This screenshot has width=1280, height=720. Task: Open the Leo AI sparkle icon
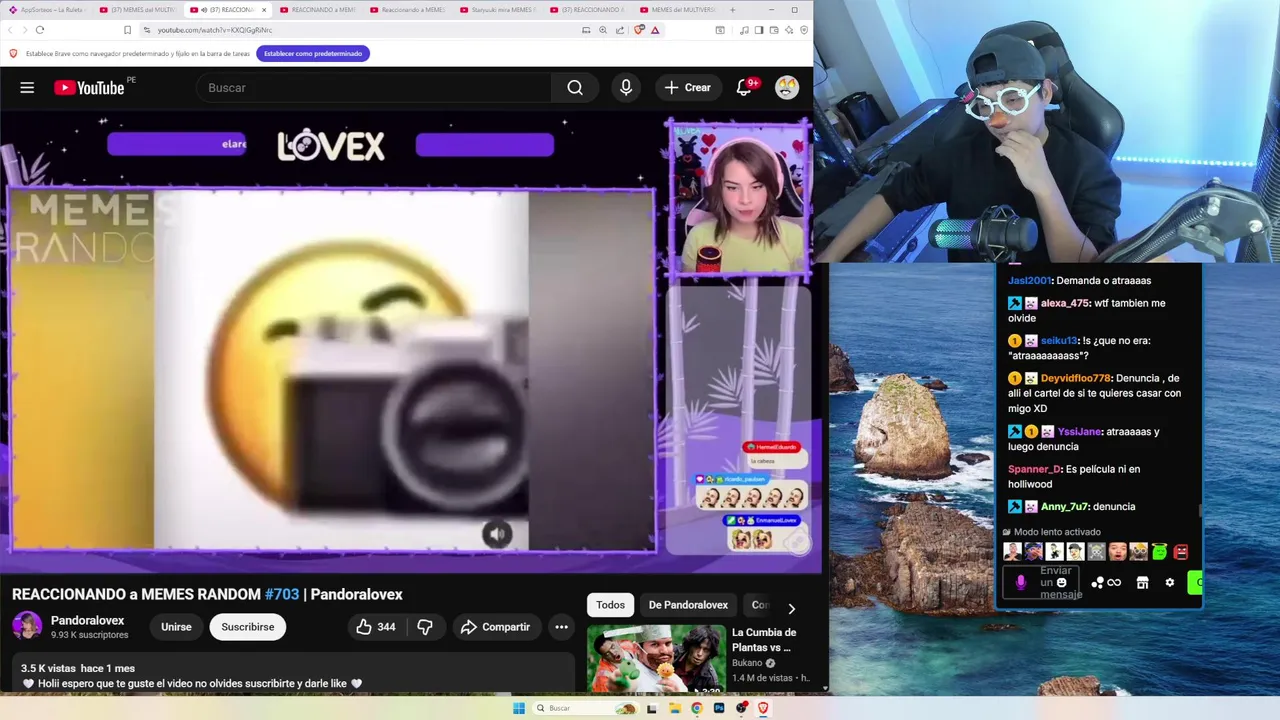(789, 30)
